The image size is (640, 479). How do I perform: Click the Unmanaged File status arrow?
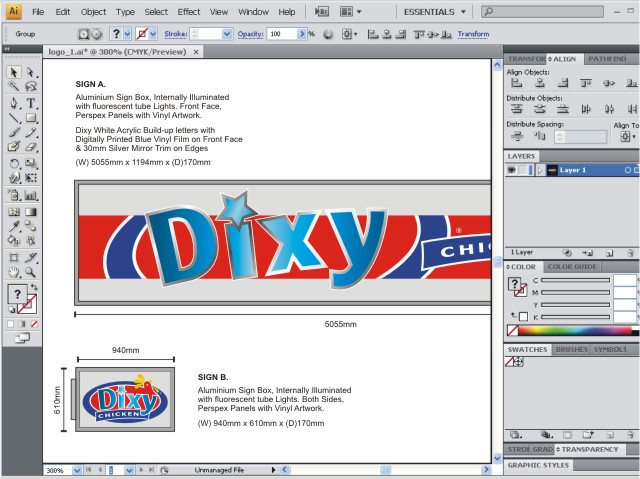click(273, 470)
